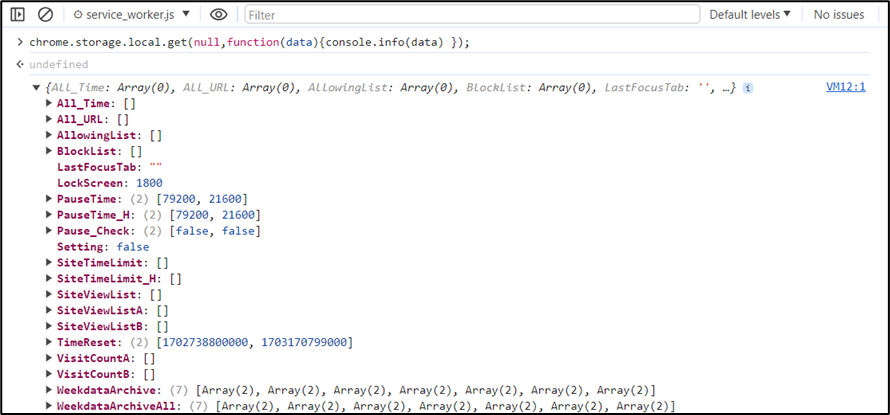
Task: Click the 1702738800000 TimeReset value
Action: 206,342
